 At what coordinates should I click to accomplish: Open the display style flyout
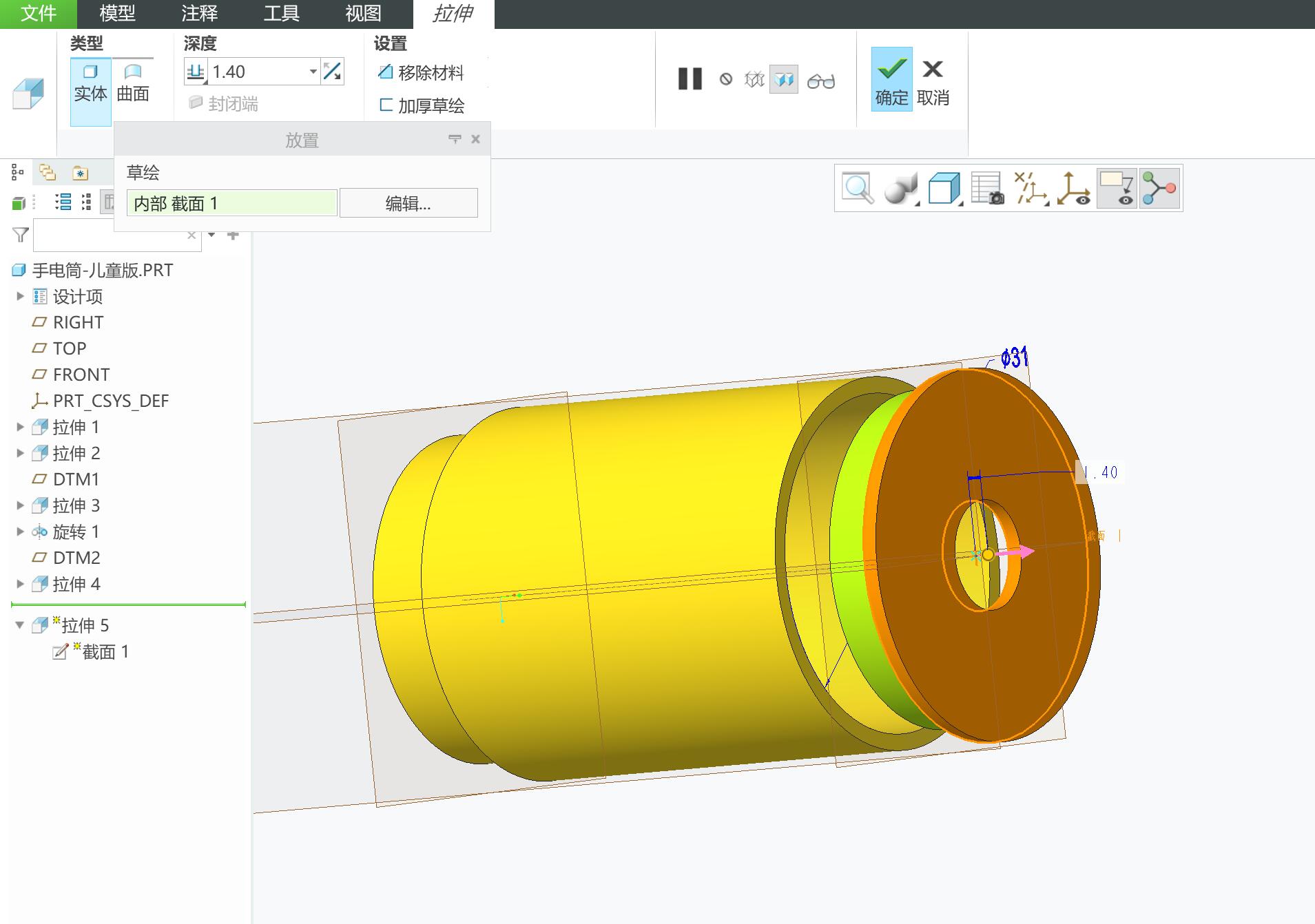pos(901,188)
